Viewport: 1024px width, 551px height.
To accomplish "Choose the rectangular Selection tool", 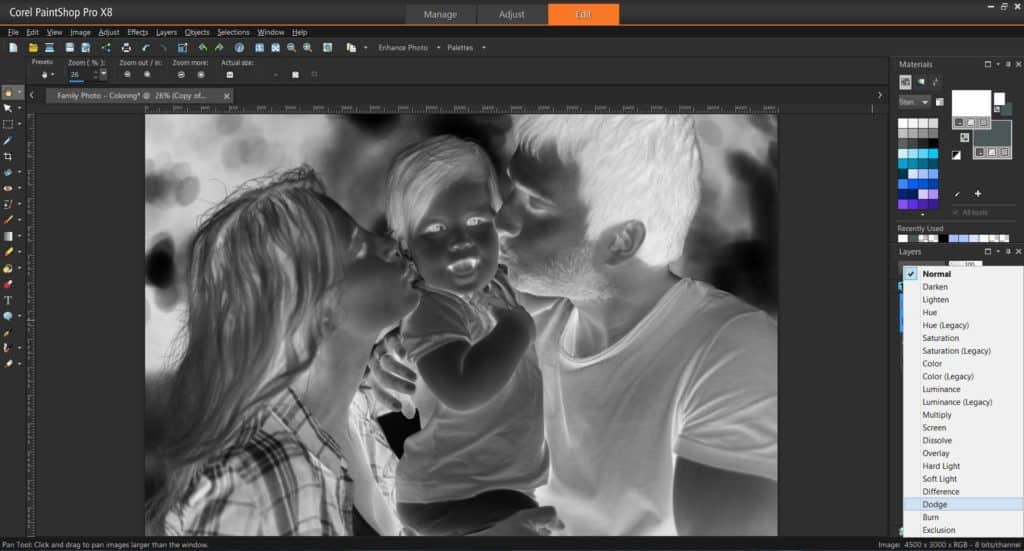I will pos(8,124).
